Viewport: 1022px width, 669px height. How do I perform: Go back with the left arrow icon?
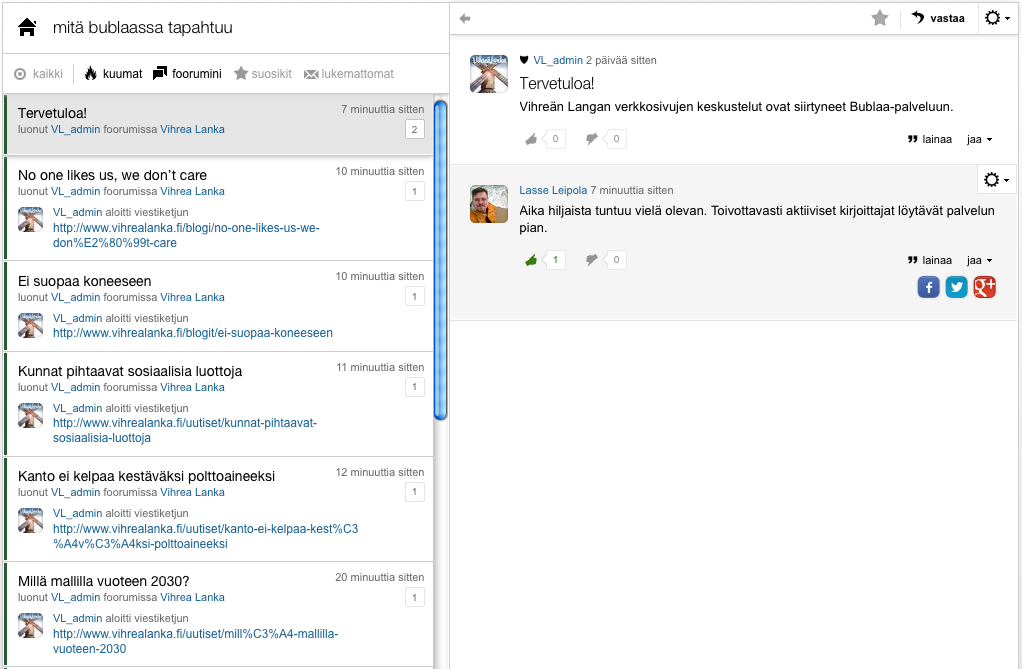465,18
